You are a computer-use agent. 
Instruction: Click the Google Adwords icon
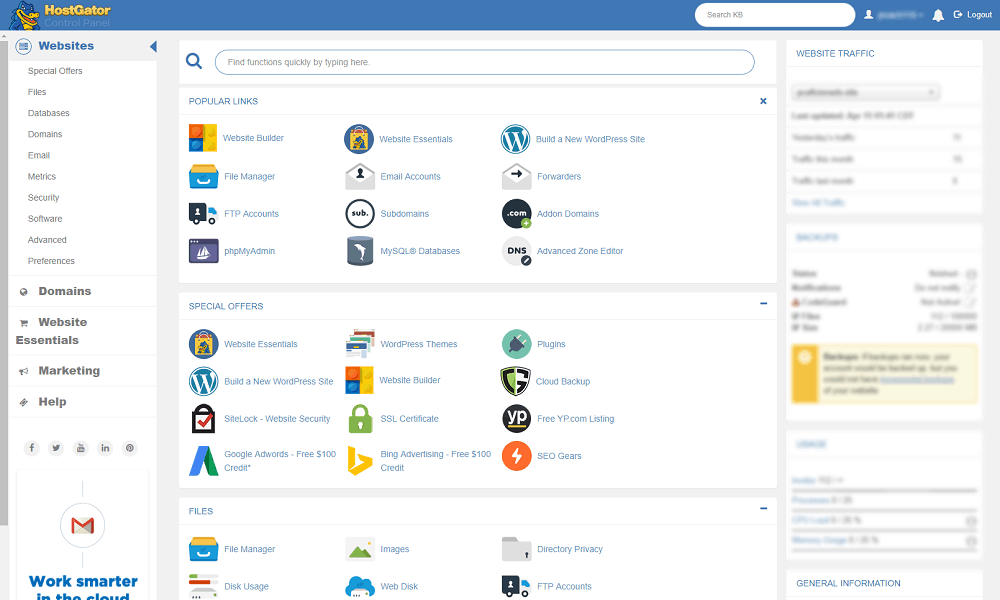(203, 460)
